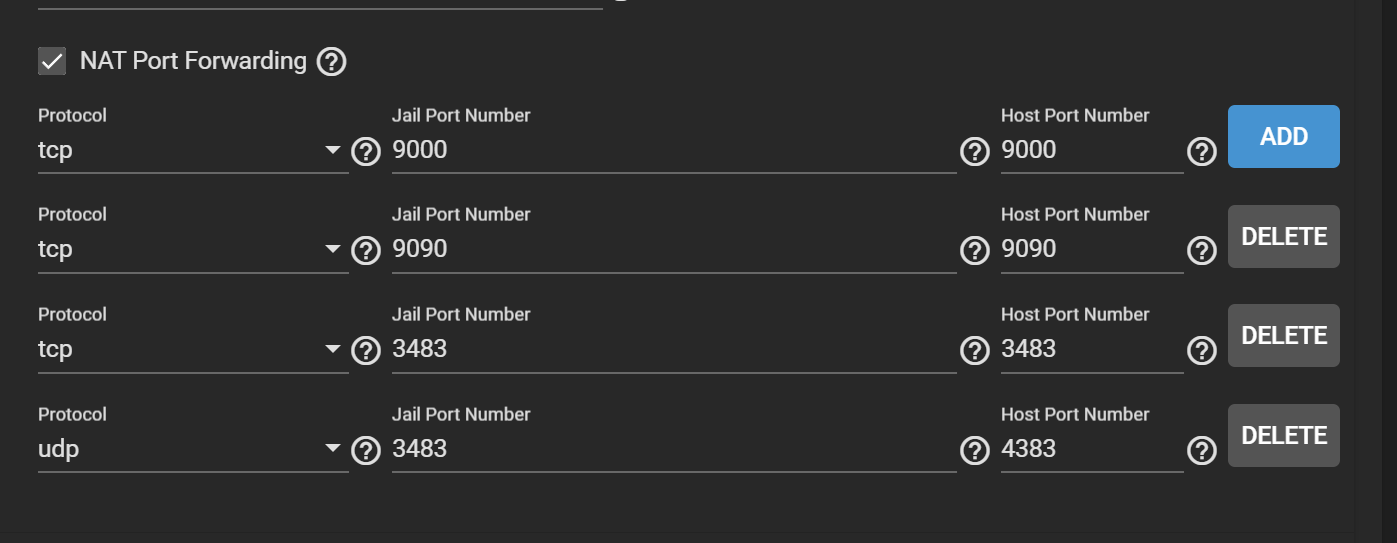This screenshot has width=1397, height=543.
Task: Show help for Host Port 4383
Action: tap(1201, 450)
